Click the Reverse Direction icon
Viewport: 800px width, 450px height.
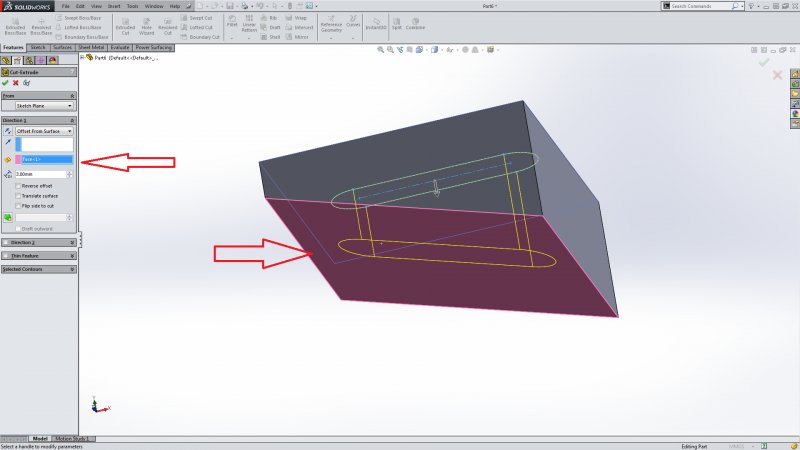(x=8, y=131)
